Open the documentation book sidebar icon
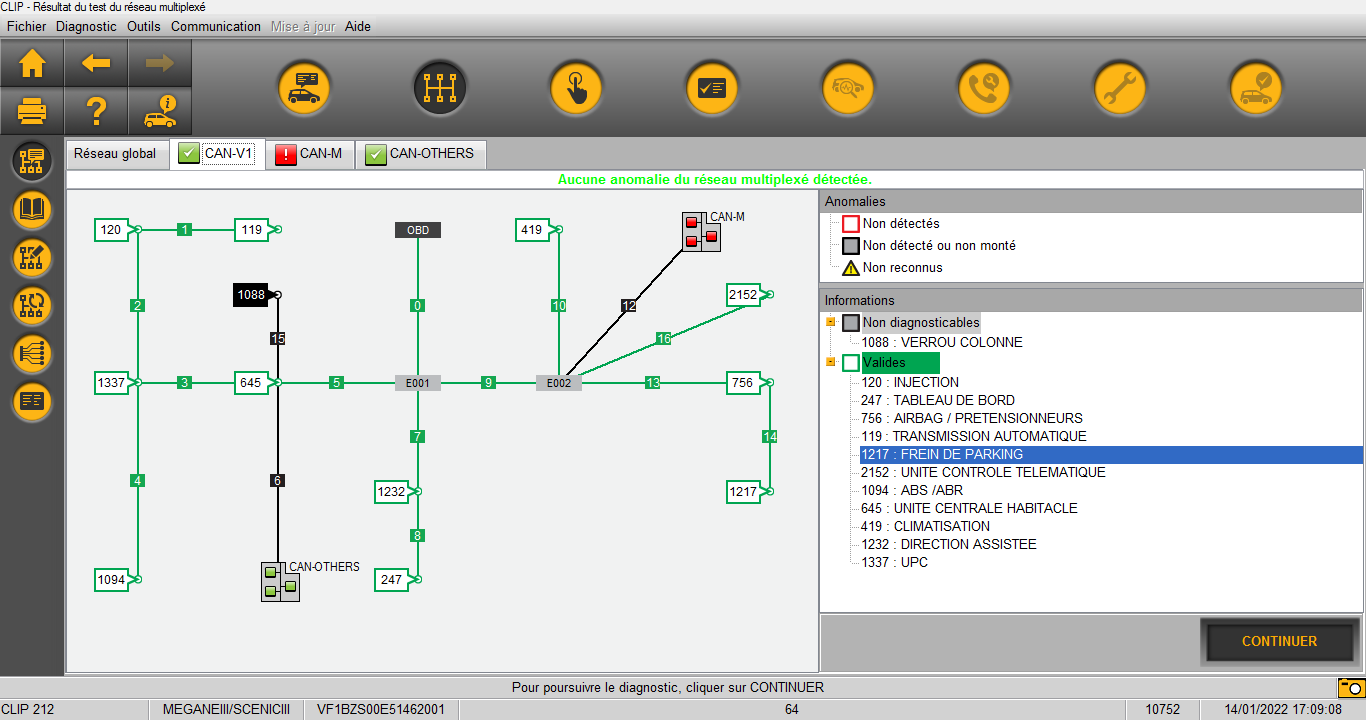1366x720 pixels. (x=32, y=209)
